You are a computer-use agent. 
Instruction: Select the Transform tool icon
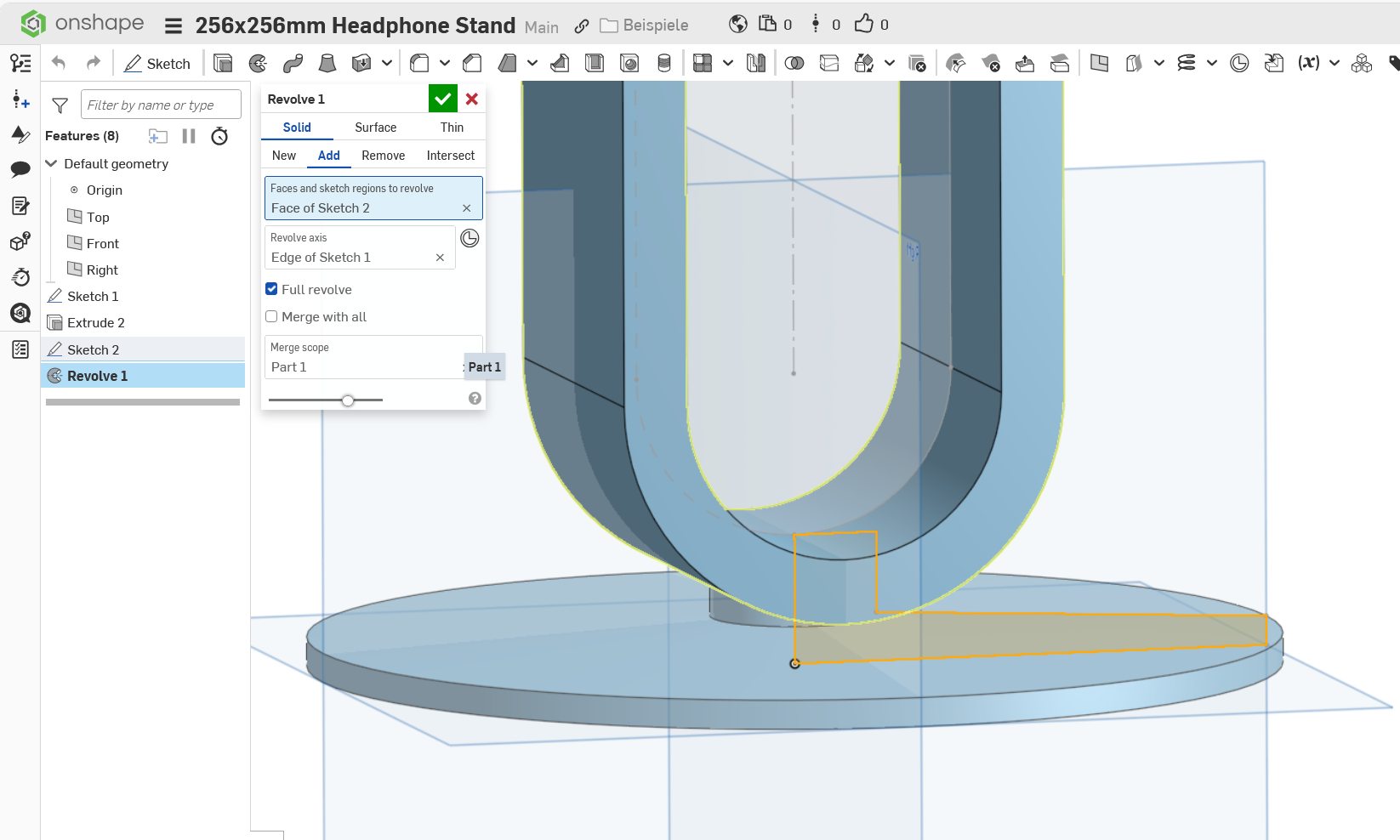[x=864, y=63]
